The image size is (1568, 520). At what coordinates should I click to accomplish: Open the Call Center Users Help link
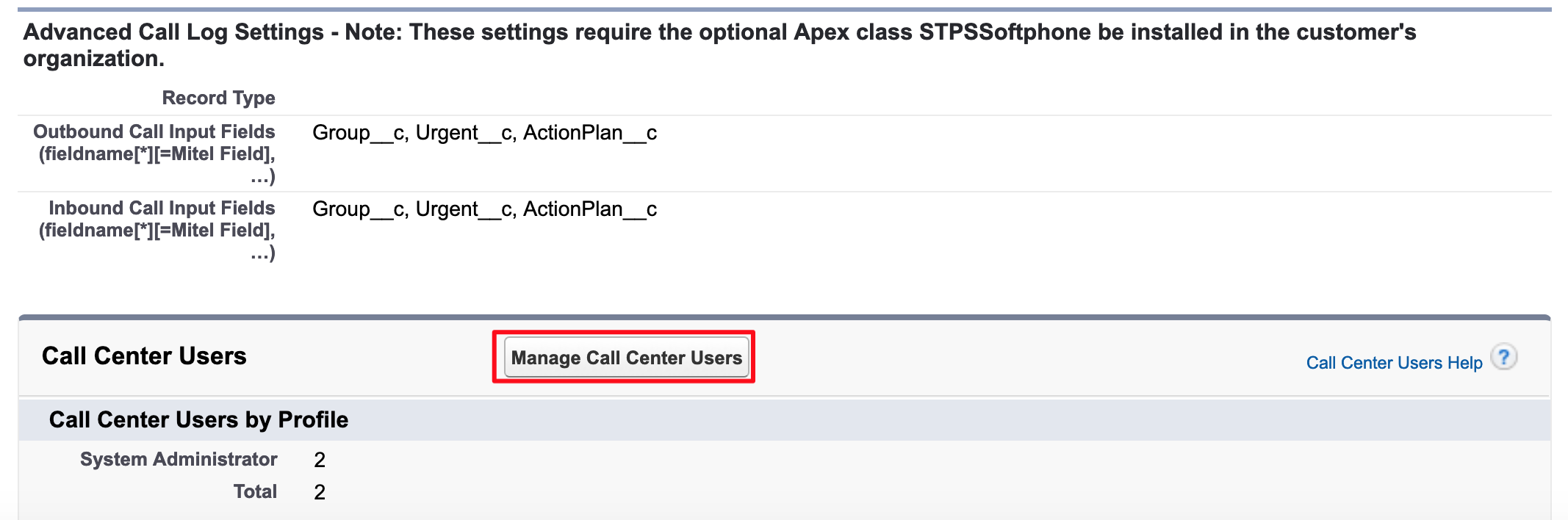point(1394,363)
